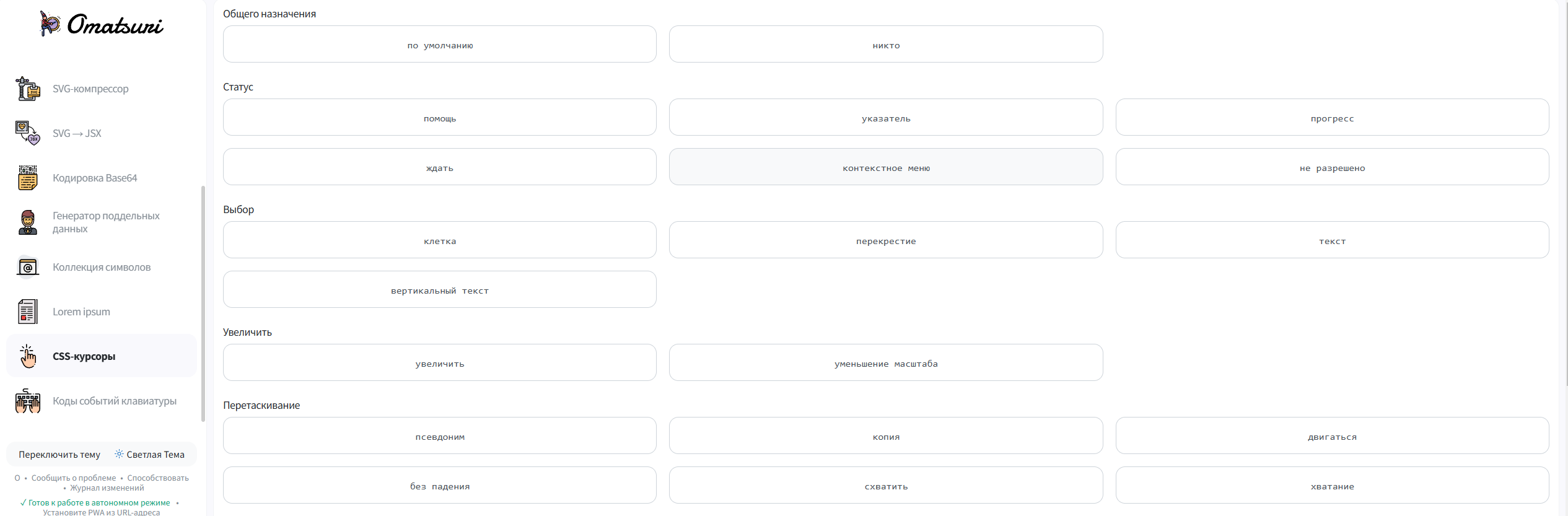Click the Lorem ipsum icon
Screen dimensions: 1568x516
tap(28, 312)
